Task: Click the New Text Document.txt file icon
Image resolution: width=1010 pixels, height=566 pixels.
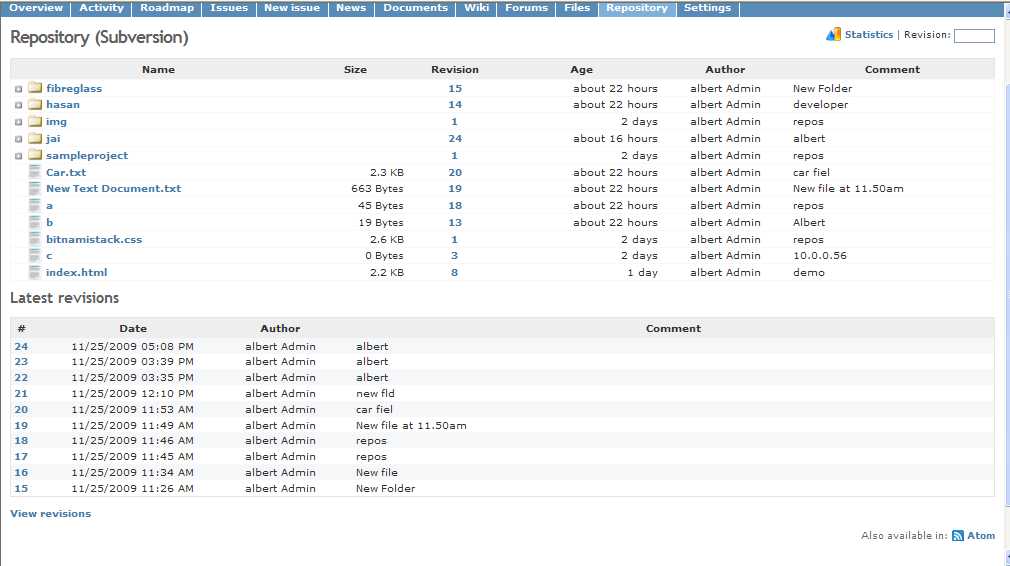Action: 35,188
